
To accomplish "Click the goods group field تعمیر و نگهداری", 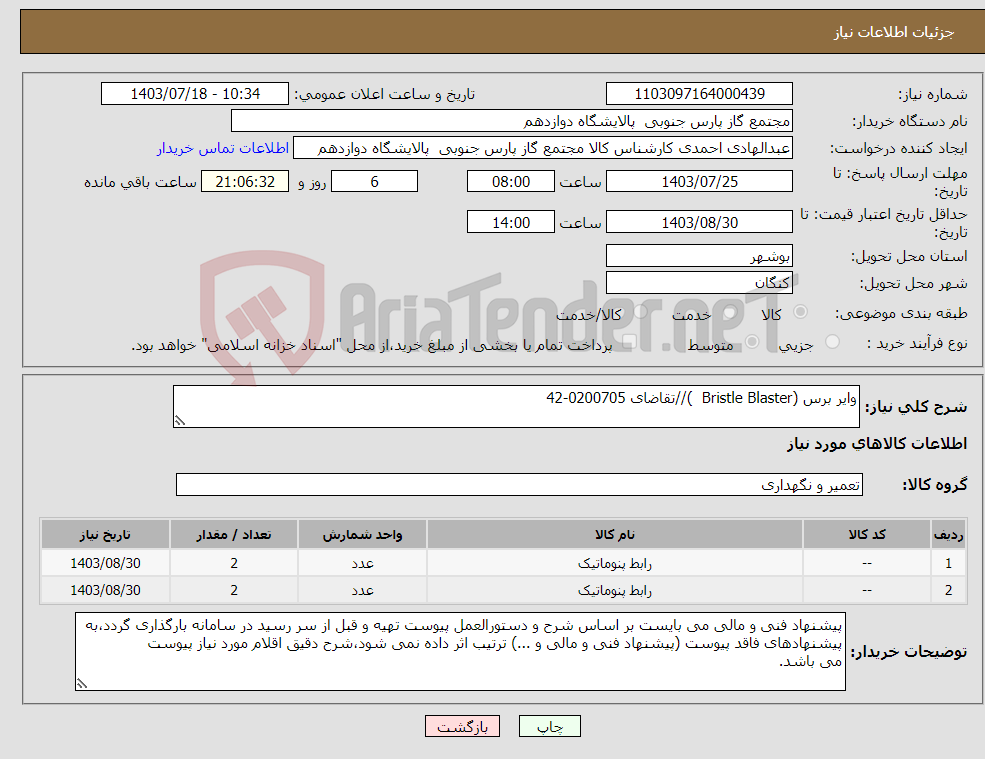I will pos(520,484).
